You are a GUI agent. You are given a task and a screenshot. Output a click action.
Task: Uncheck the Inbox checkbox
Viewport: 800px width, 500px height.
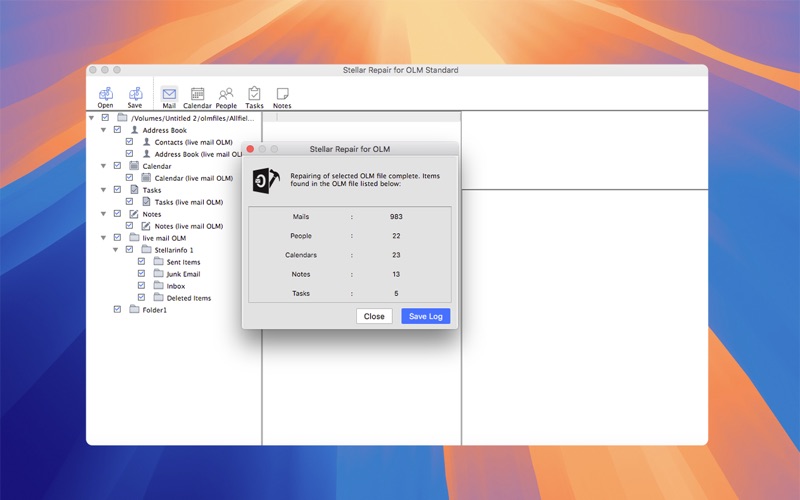click(x=141, y=285)
